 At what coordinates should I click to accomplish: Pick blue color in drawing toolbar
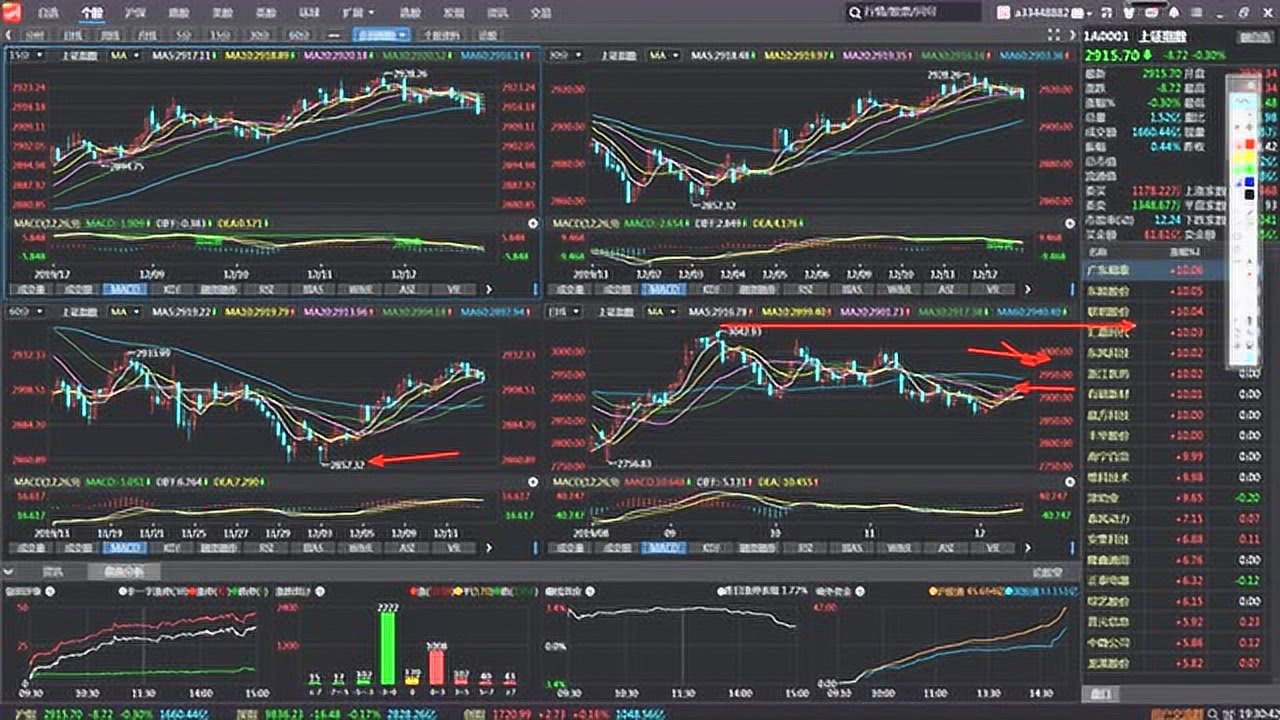1250,182
